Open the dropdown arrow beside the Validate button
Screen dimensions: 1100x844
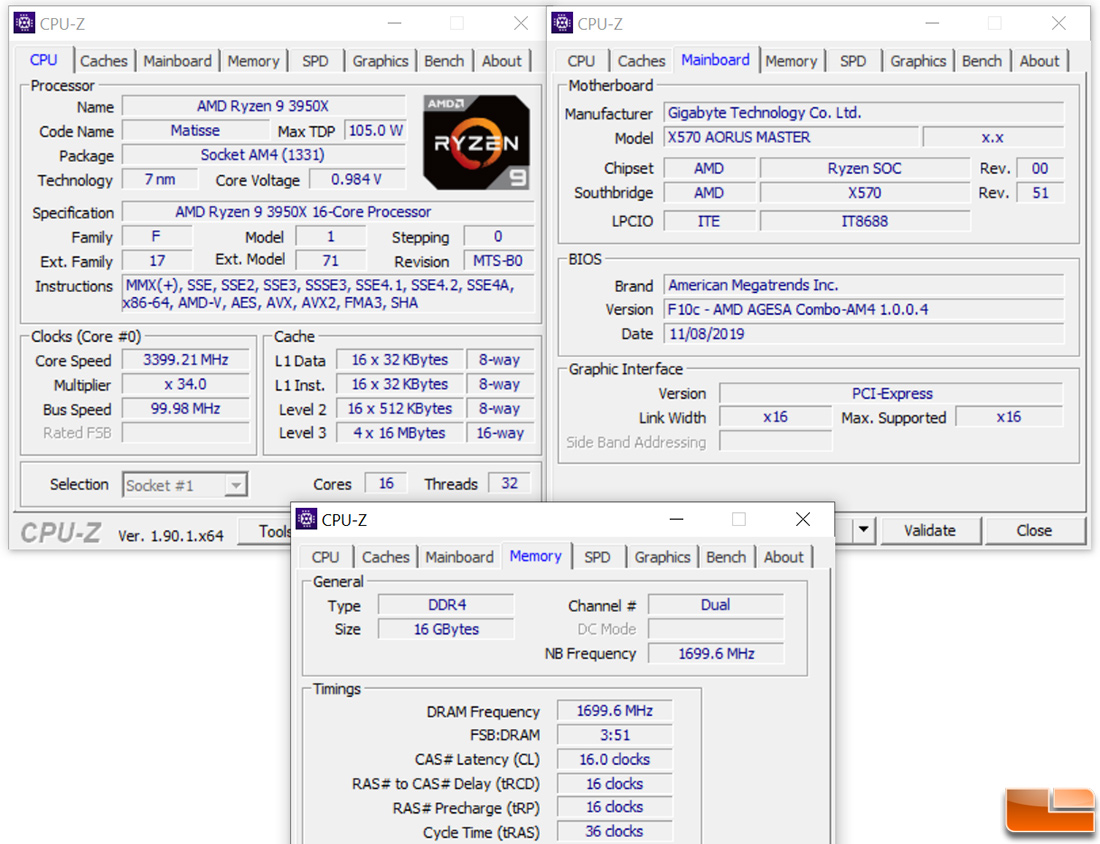coord(864,530)
